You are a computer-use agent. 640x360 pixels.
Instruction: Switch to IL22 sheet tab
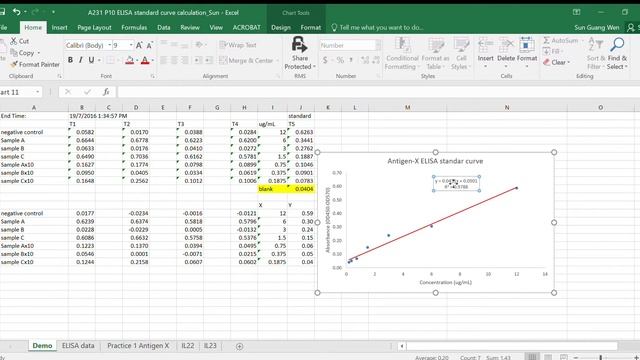pyautogui.click(x=188, y=345)
